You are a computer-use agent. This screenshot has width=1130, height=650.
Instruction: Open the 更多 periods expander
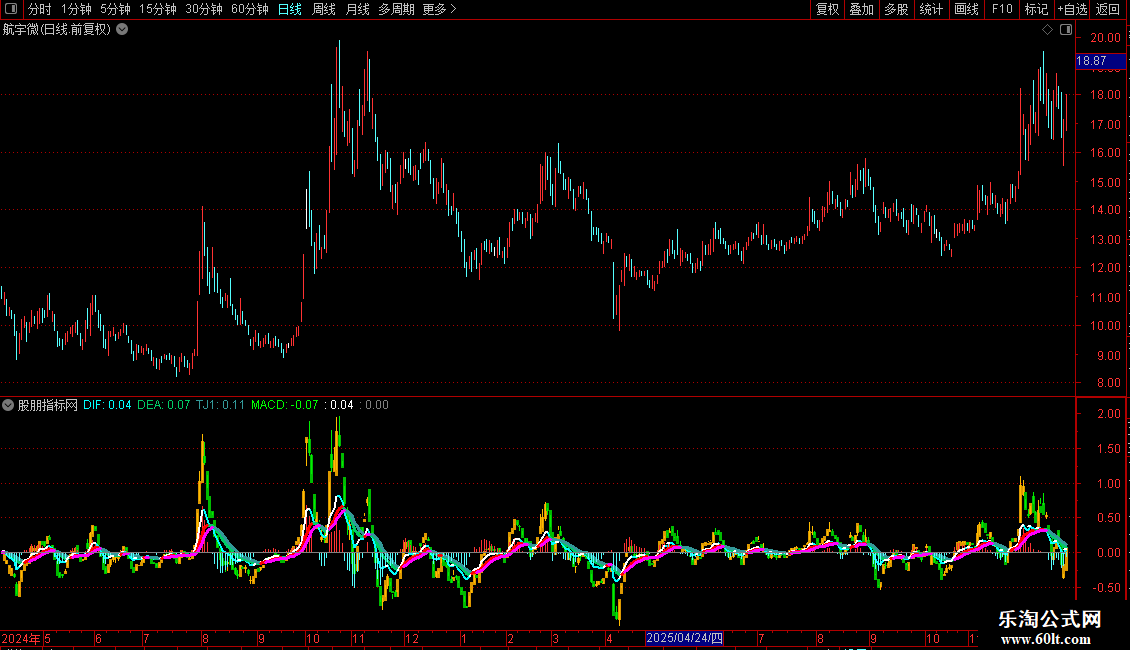[x=440, y=9]
